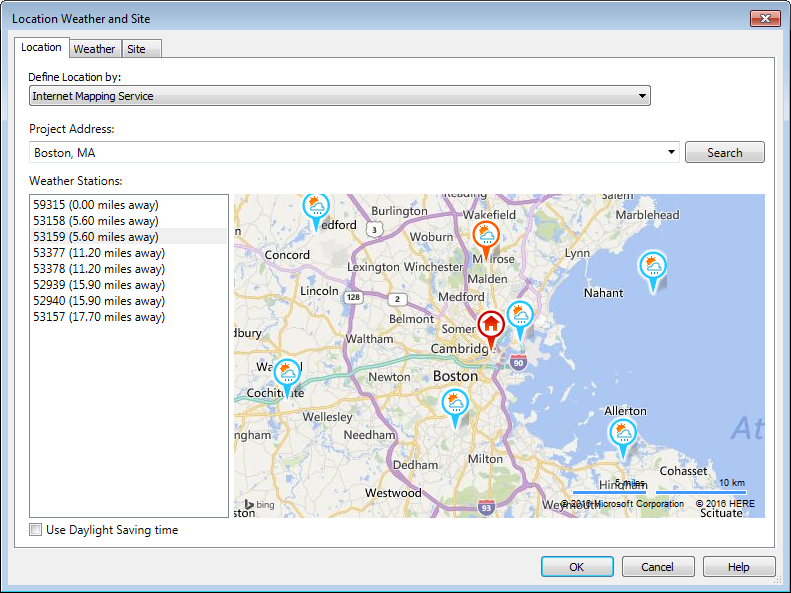This screenshot has width=791, height=593.
Task: Click the Milton label on the map
Action: [485, 459]
